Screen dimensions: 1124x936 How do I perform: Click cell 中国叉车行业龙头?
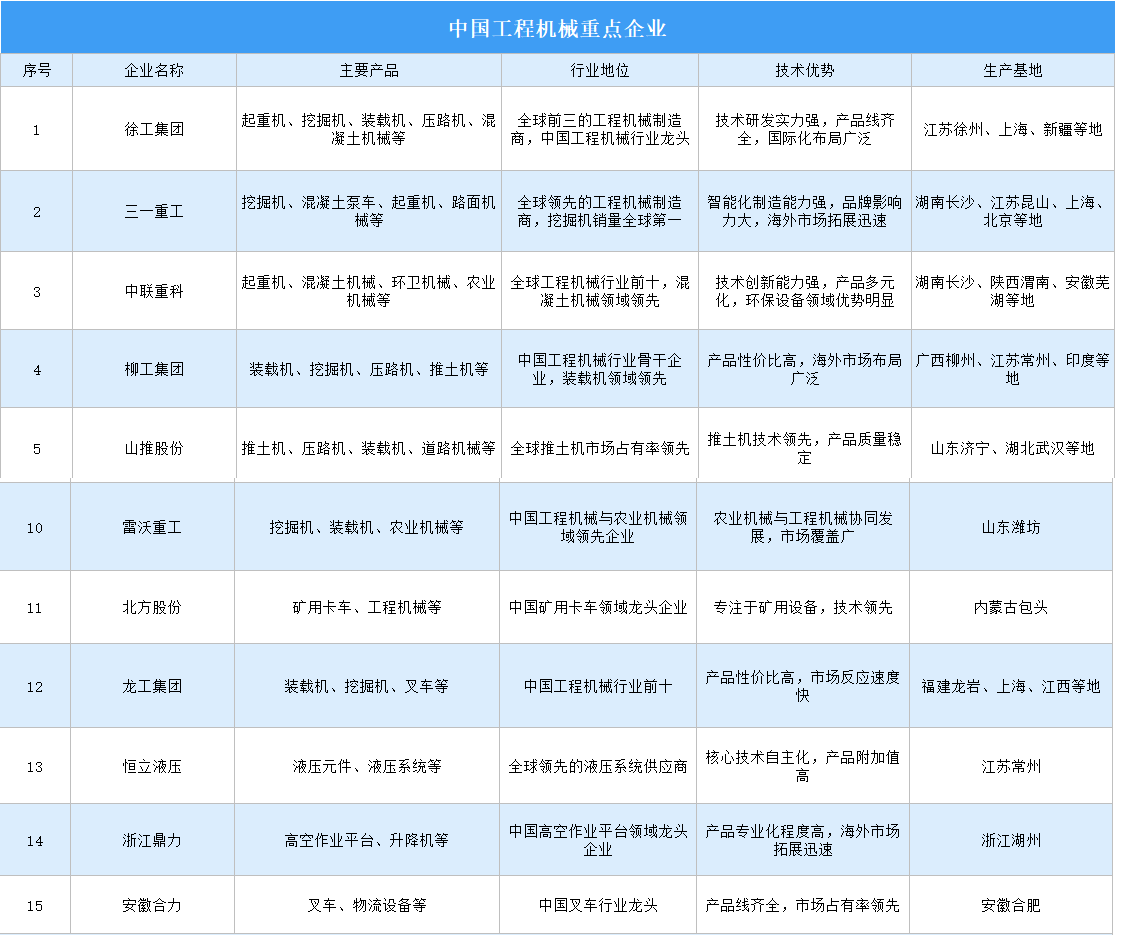click(x=598, y=906)
